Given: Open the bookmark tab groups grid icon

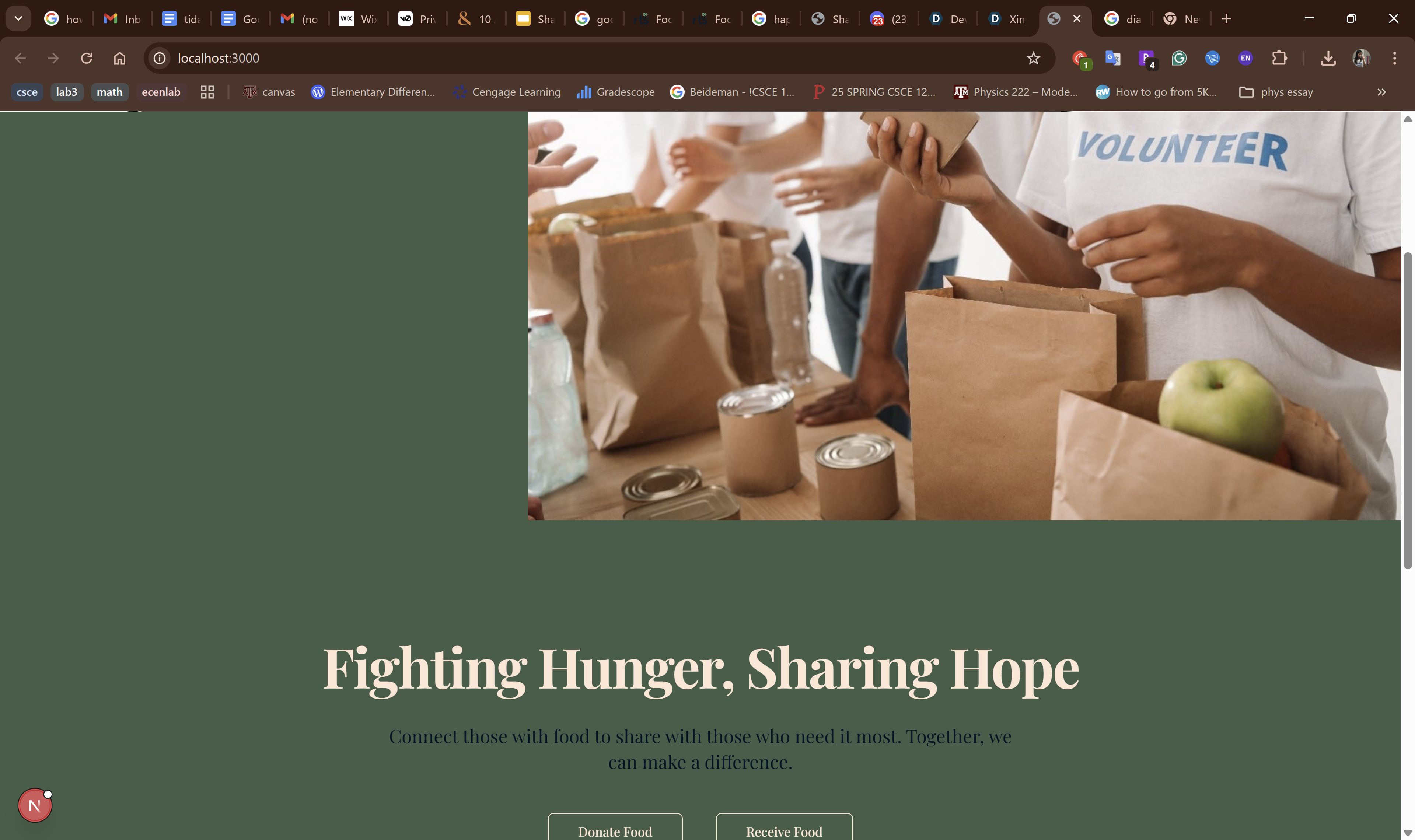Looking at the screenshot, I should click(x=207, y=92).
